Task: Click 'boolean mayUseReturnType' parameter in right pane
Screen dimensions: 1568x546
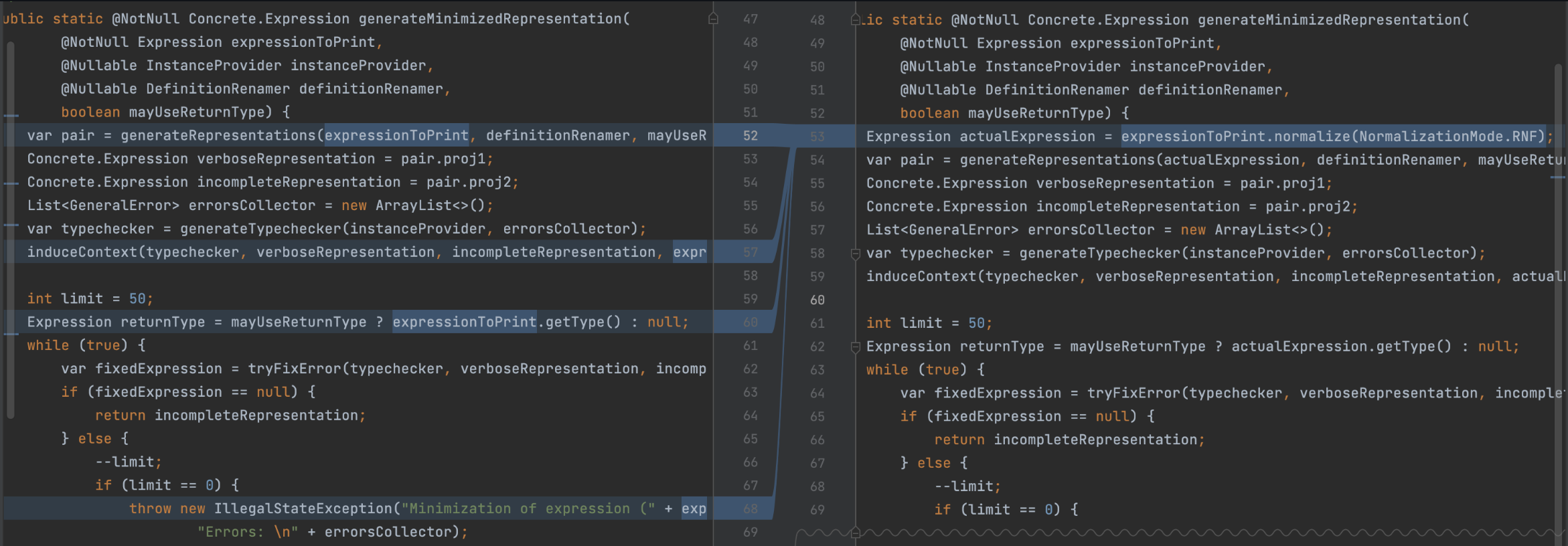Action: tap(1006, 113)
